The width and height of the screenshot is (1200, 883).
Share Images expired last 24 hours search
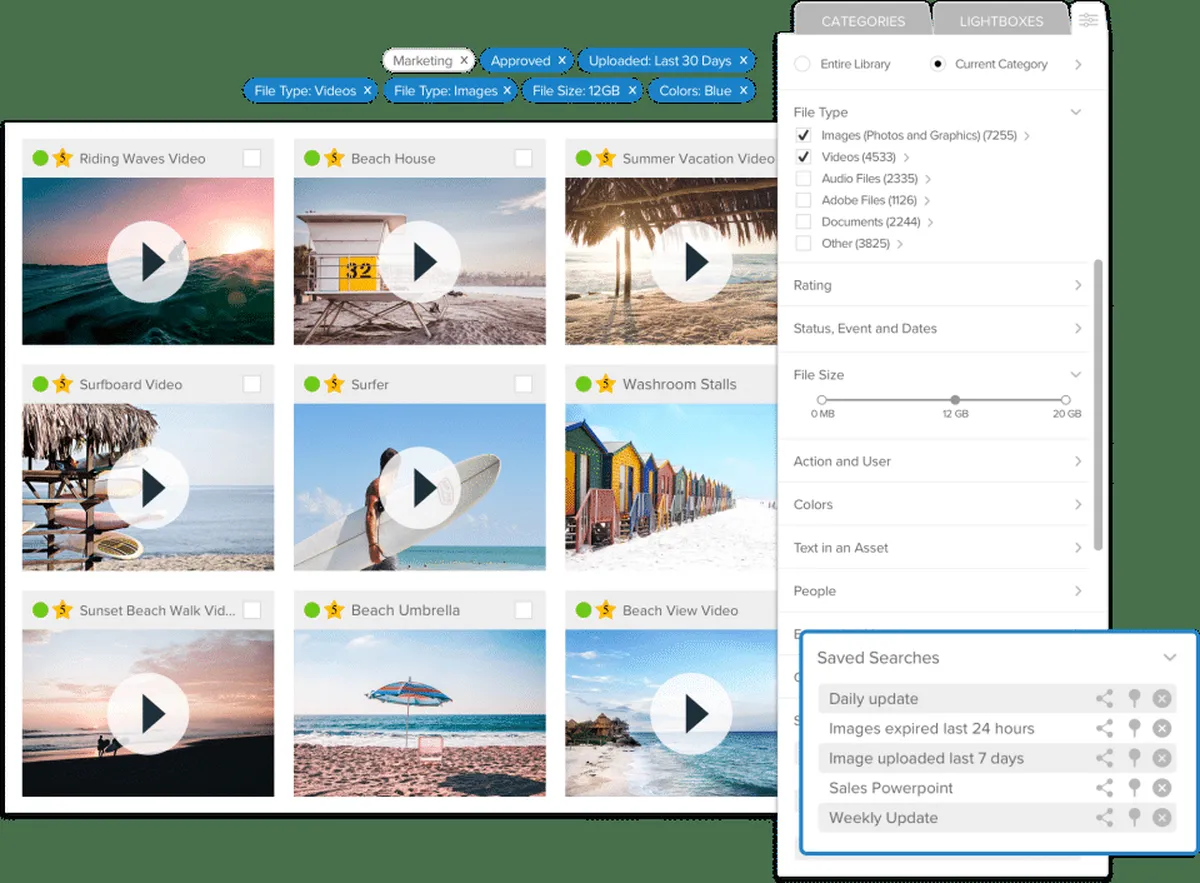(1104, 729)
